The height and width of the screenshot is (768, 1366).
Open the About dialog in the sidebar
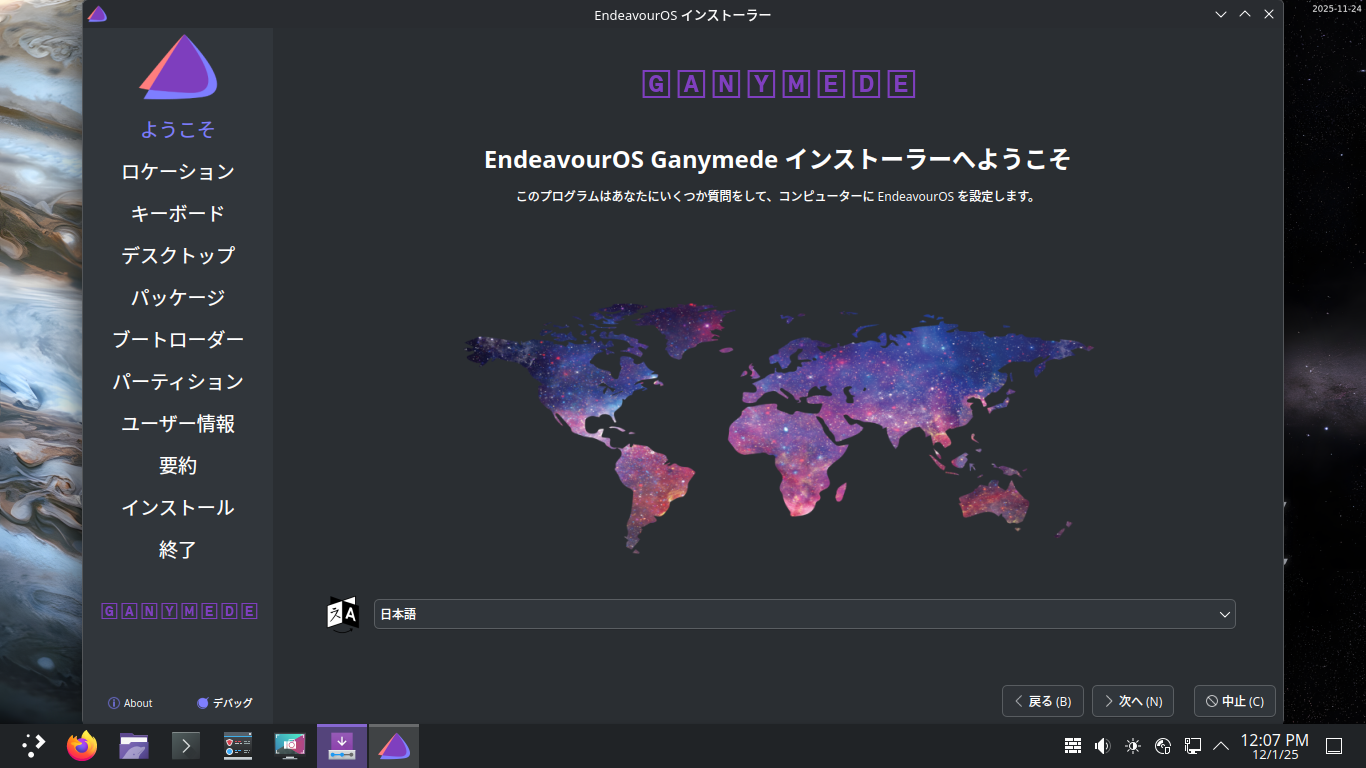[x=130, y=703]
